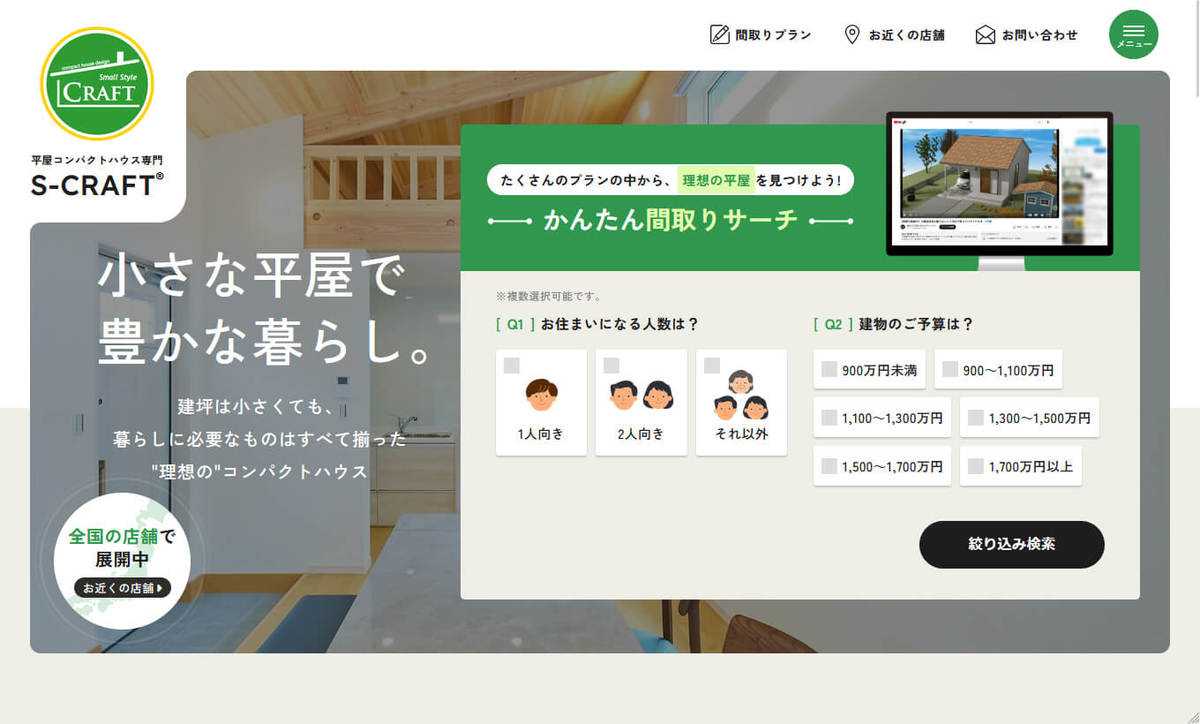
Task: Check the それ以外 checkbox
Action: (x=712, y=365)
